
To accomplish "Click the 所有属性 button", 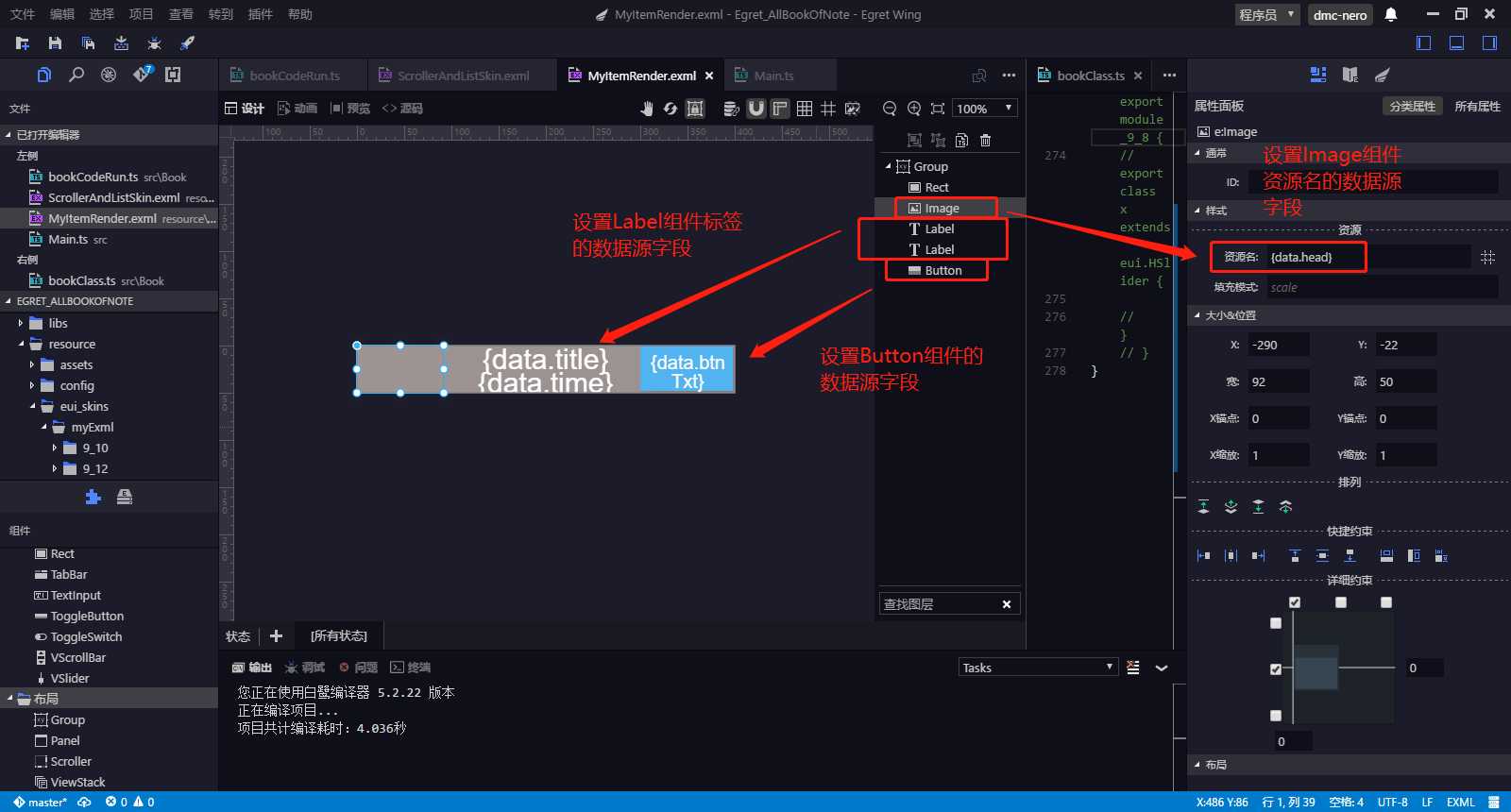I will 1477,106.
